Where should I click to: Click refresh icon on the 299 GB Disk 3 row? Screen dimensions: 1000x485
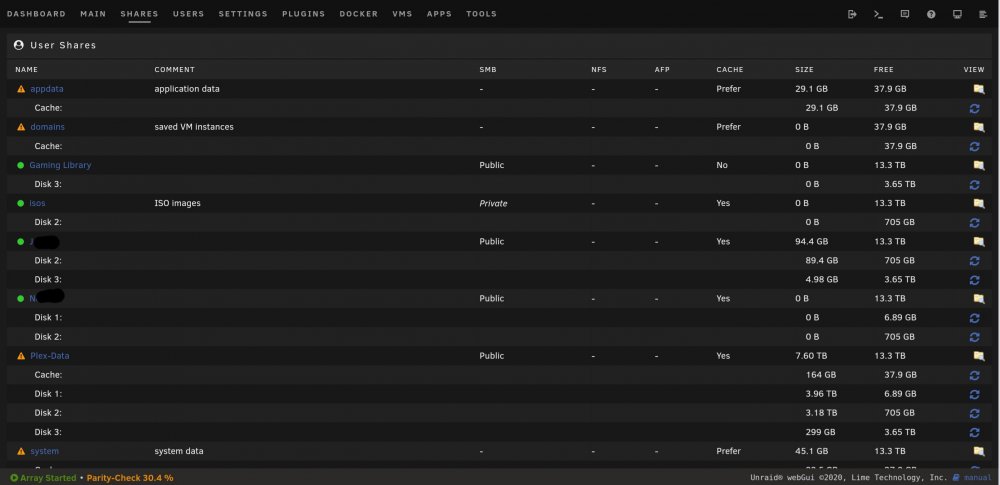pyautogui.click(x=974, y=433)
